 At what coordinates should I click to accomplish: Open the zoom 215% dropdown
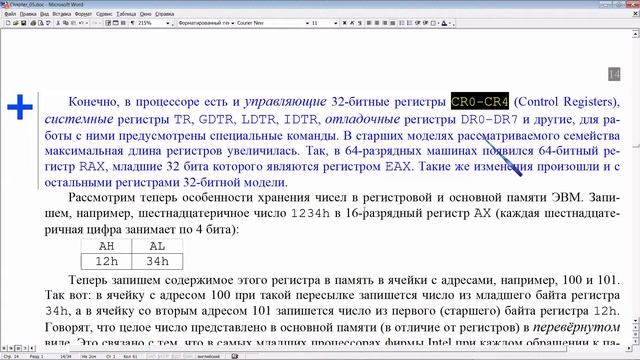(168, 23)
